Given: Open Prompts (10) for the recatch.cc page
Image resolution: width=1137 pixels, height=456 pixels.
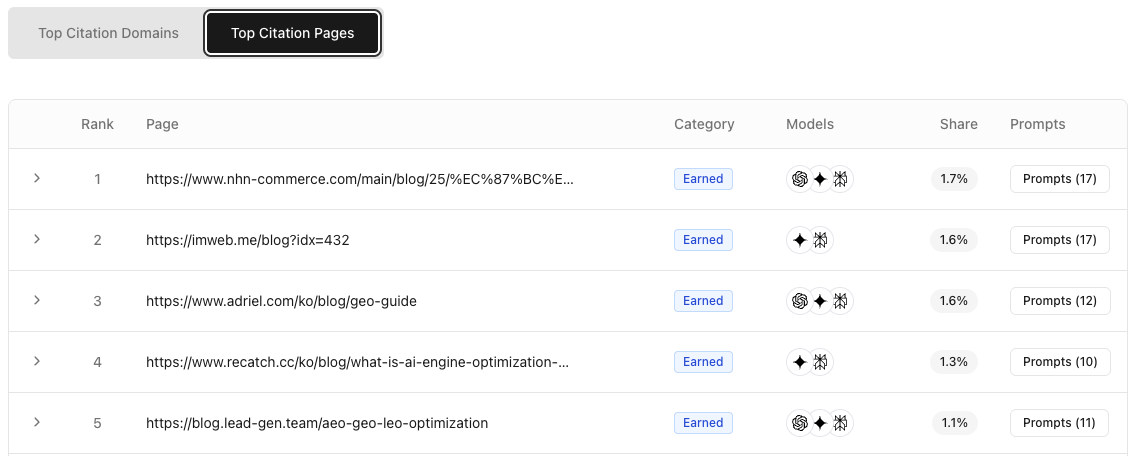Looking at the screenshot, I should [x=1059, y=362].
